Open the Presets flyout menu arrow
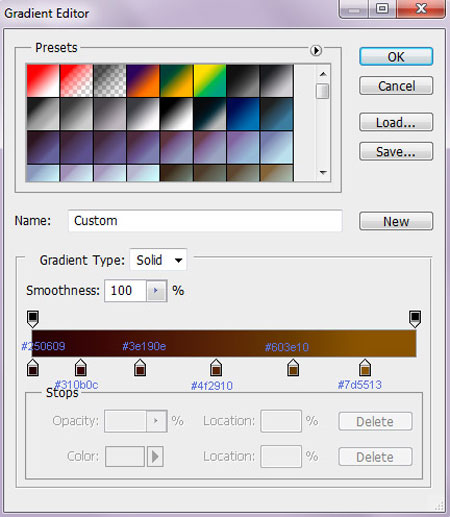450x517 pixels. click(x=316, y=50)
